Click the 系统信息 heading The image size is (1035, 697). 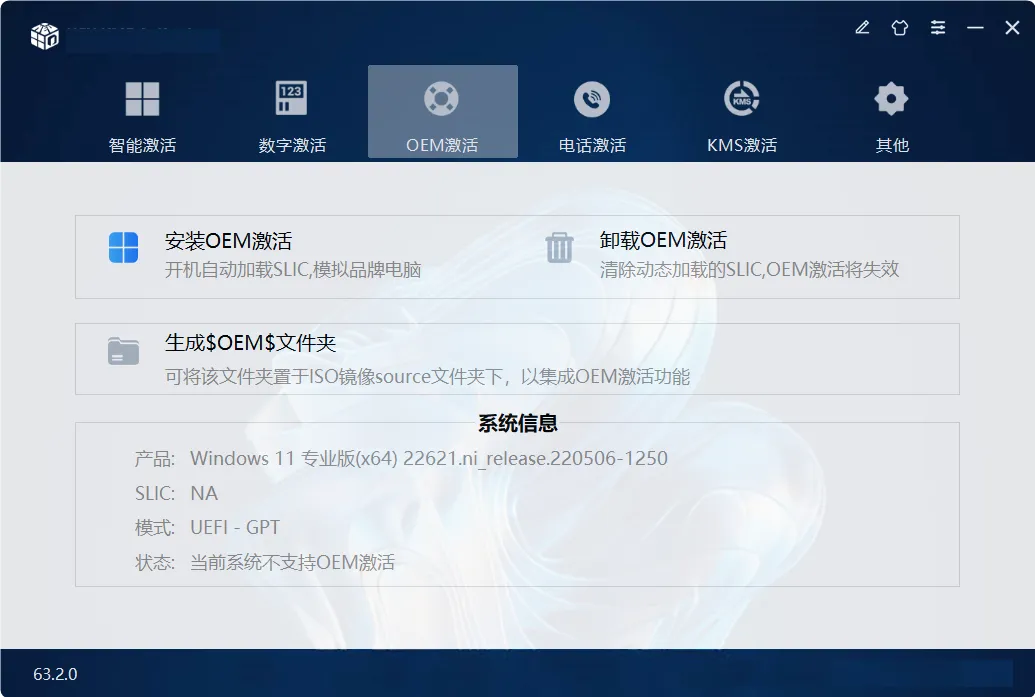(518, 423)
